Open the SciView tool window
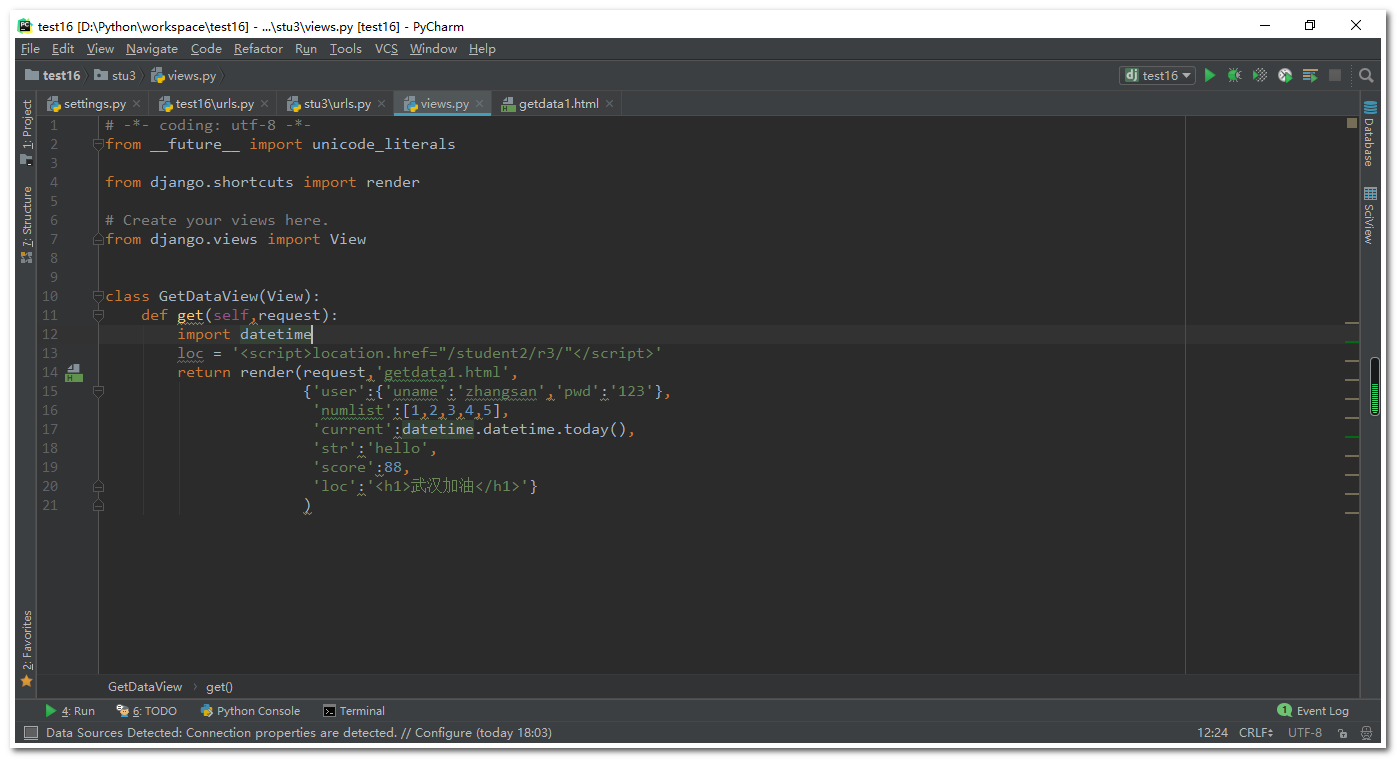 pyautogui.click(x=1369, y=216)
